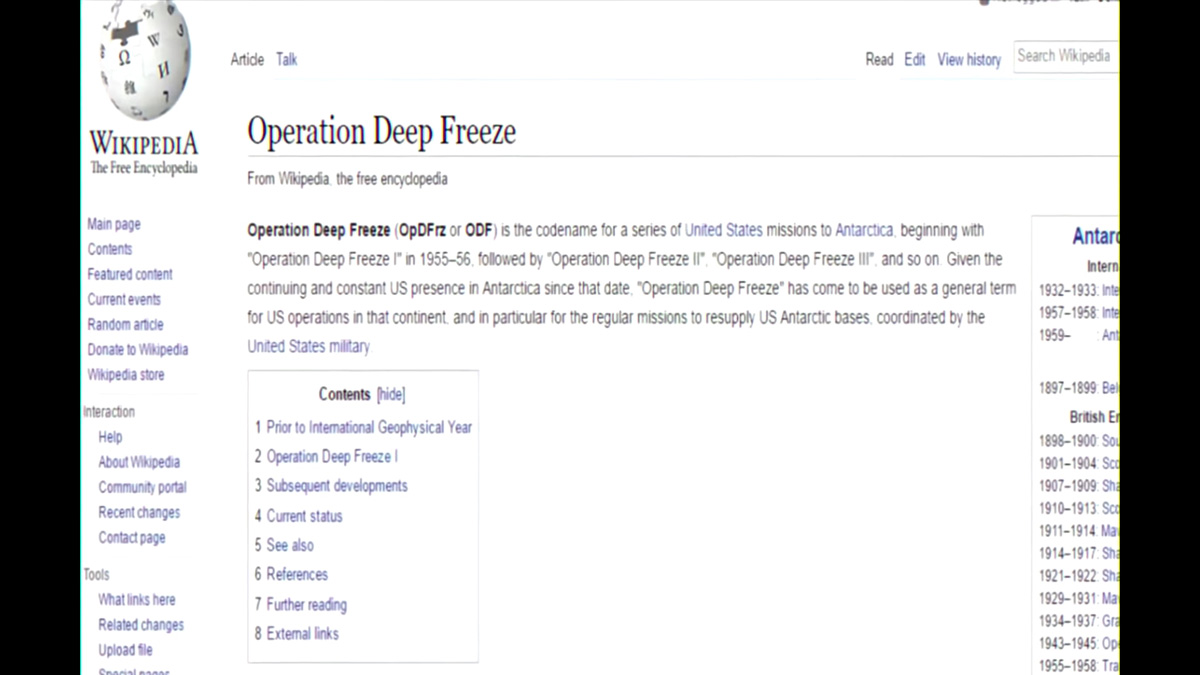Hide the Contents table using hide toggle

tap(391, 395)
